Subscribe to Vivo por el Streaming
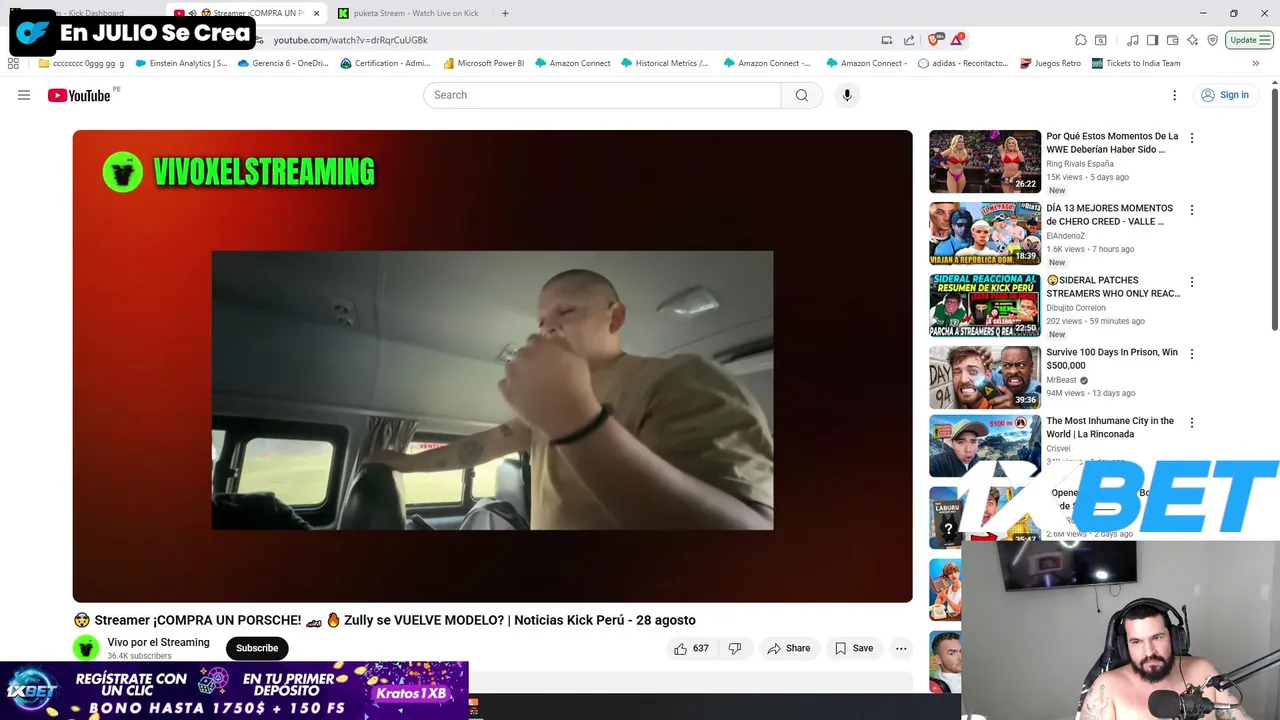This screenshot has width=1280, height=720. point(257,648)
